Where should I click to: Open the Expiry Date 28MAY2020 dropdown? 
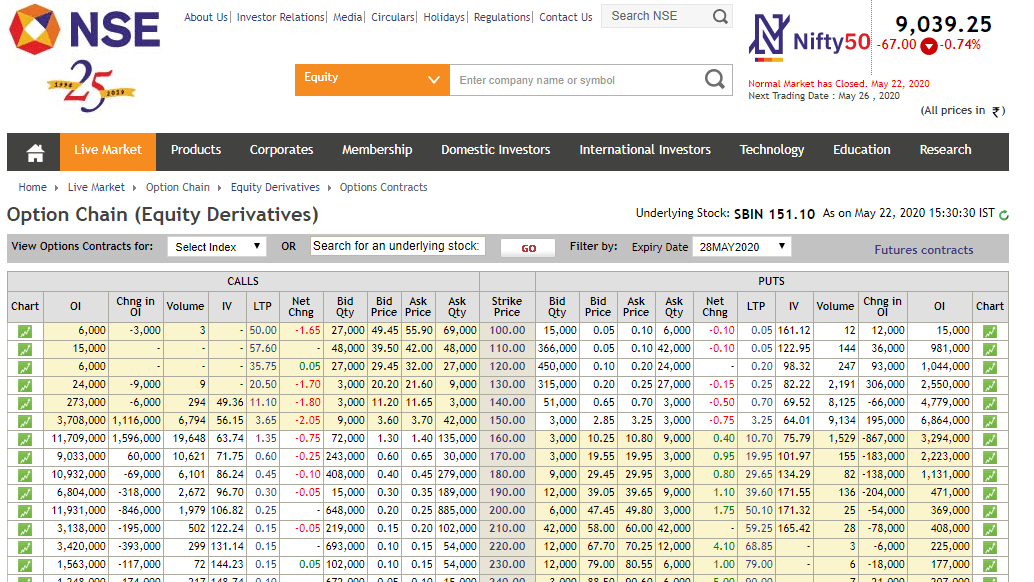click(738, 246)
